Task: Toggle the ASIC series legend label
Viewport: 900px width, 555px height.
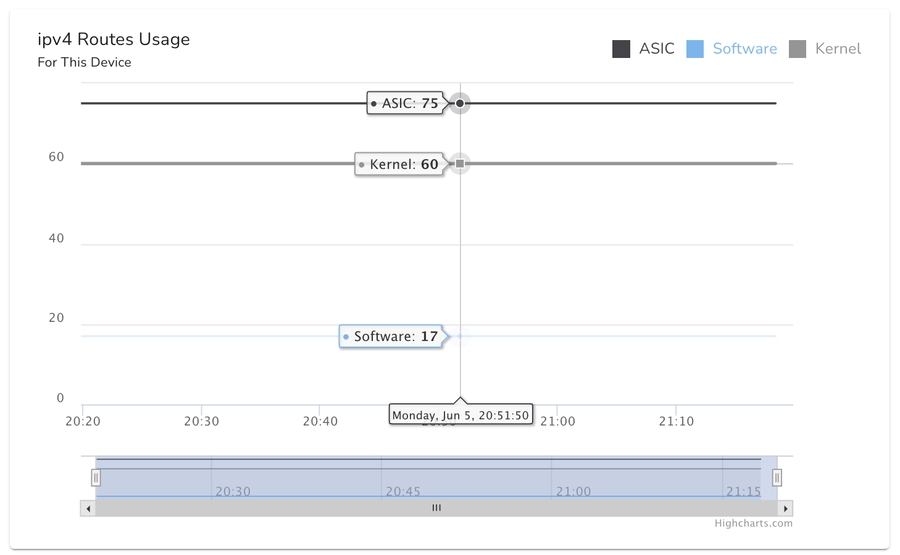Action: [x=657, y=49]
